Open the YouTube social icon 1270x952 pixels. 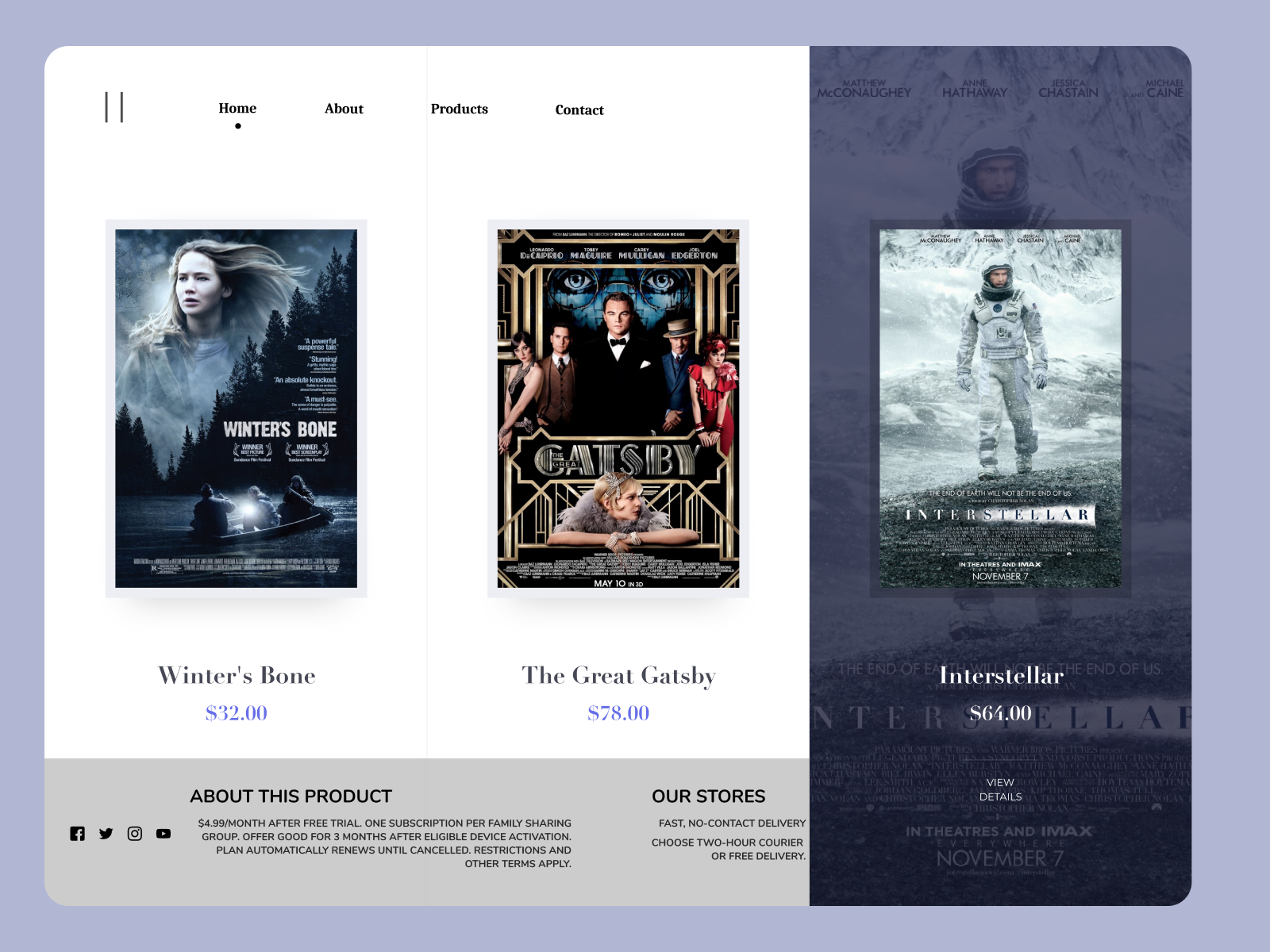pyautogui.click(x=164, y=834)
